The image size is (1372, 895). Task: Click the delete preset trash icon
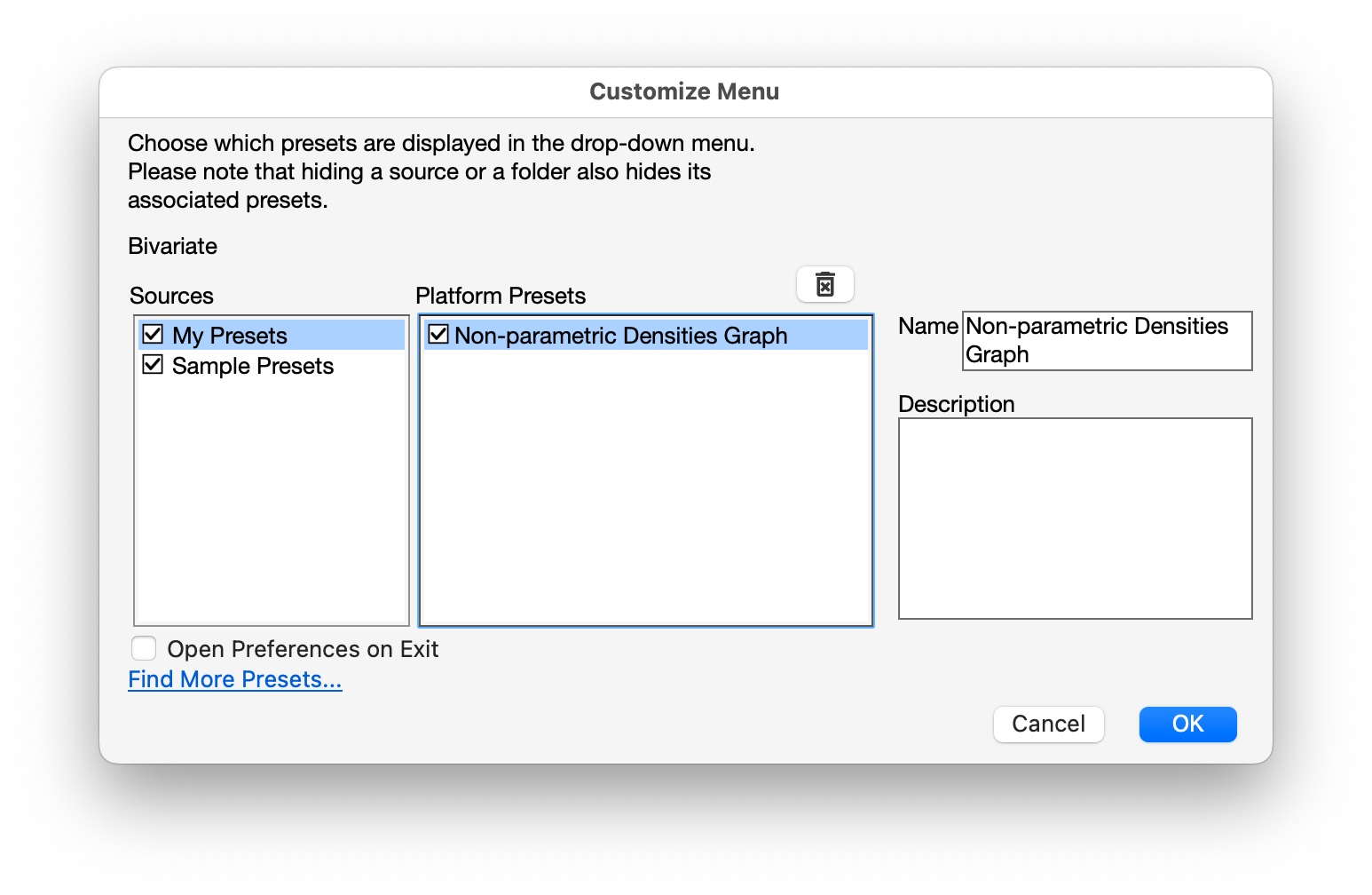coord(824,284)
